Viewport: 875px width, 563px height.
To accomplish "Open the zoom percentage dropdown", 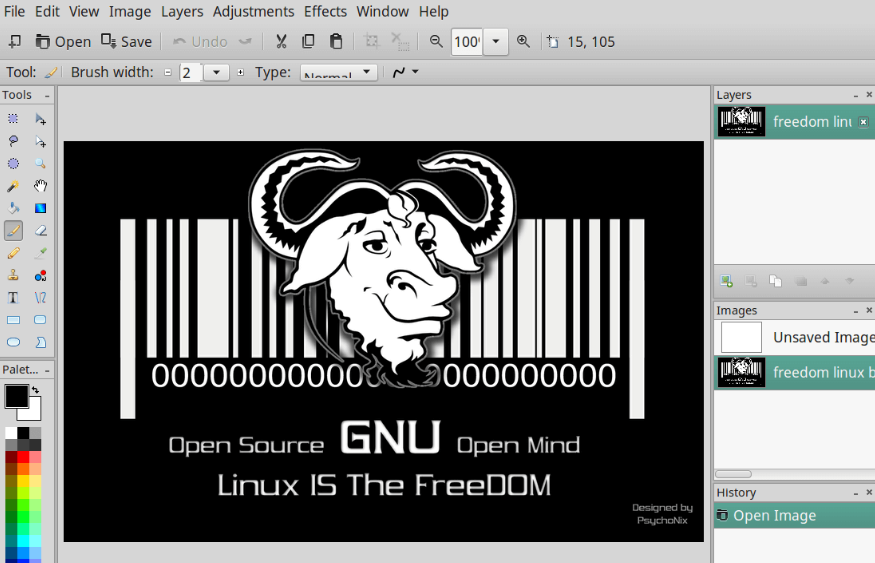I will pos(496,41).
